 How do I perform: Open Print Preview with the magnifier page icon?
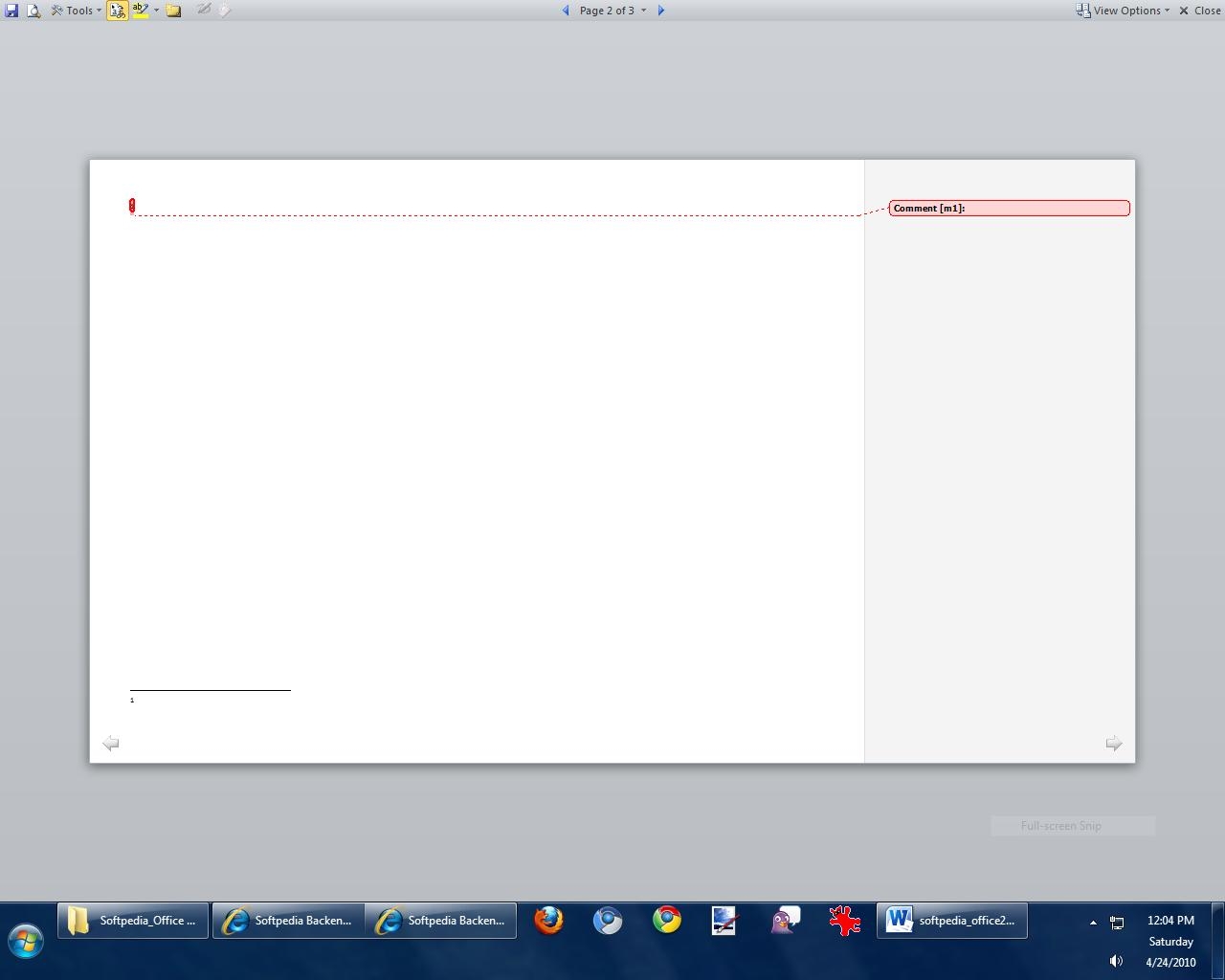click(x=33, y=11)
